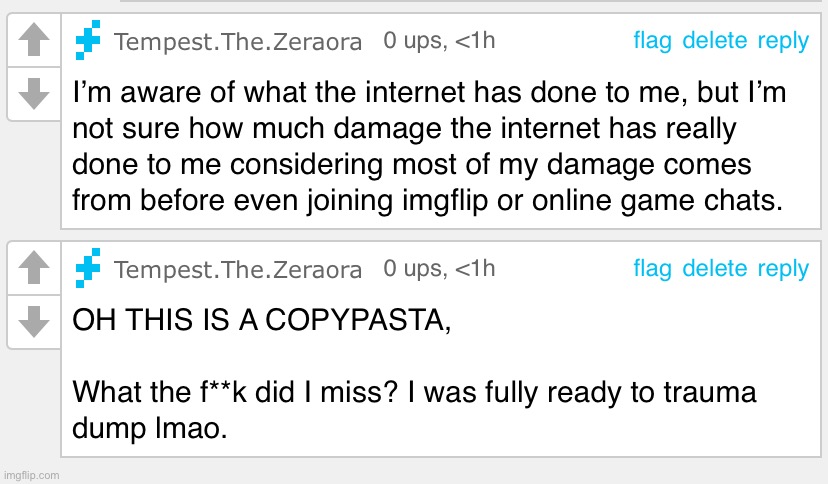Click the blue avatar icon on second comment
This screenshot has width=828, height=484.
click(x=89, y=269)
